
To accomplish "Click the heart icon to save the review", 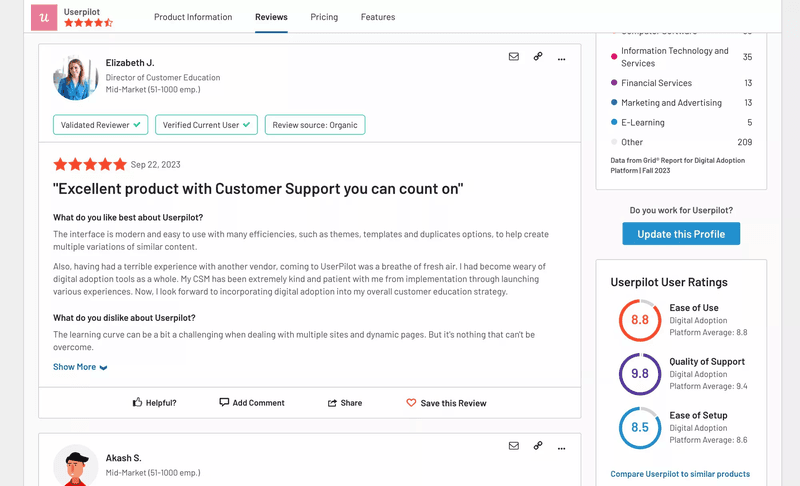I will click(411, 402).
